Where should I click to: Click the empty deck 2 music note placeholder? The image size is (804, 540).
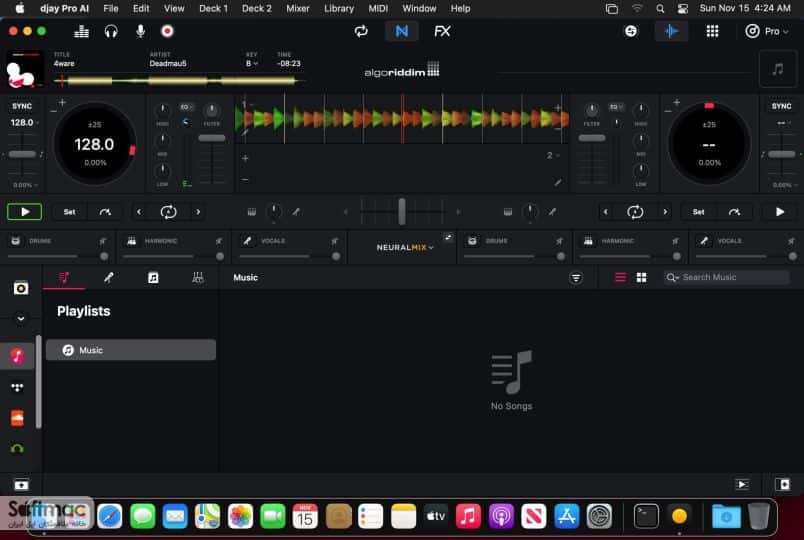777,69
